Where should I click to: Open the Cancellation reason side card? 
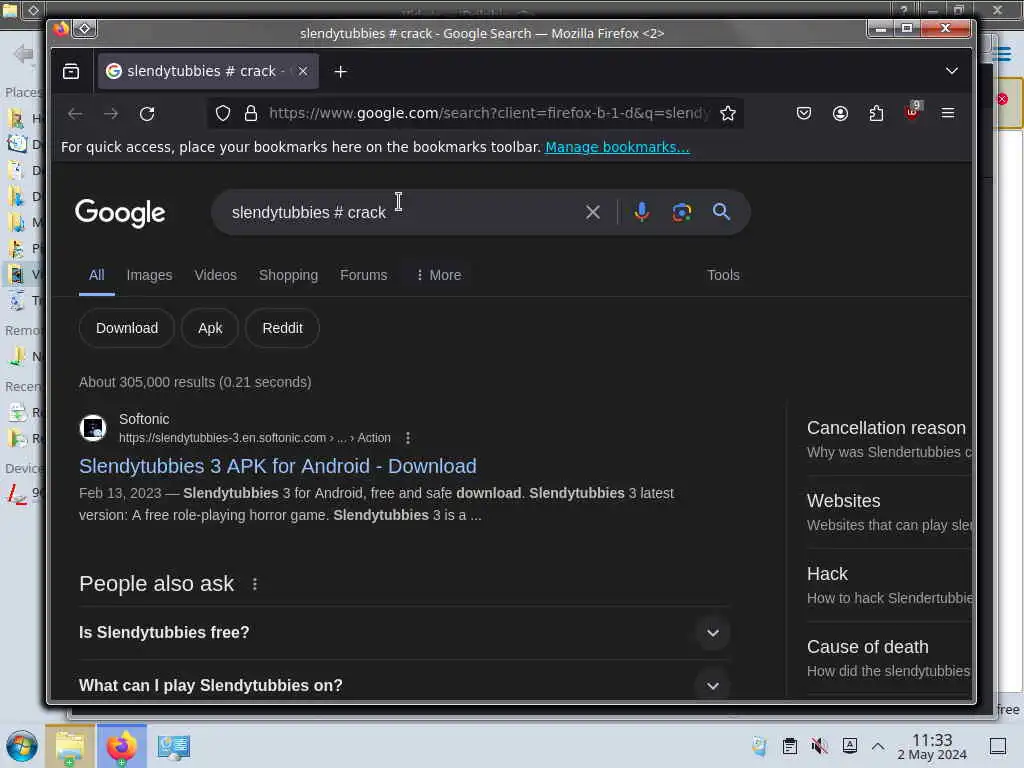pyautogui.click(x=888, y=439)
